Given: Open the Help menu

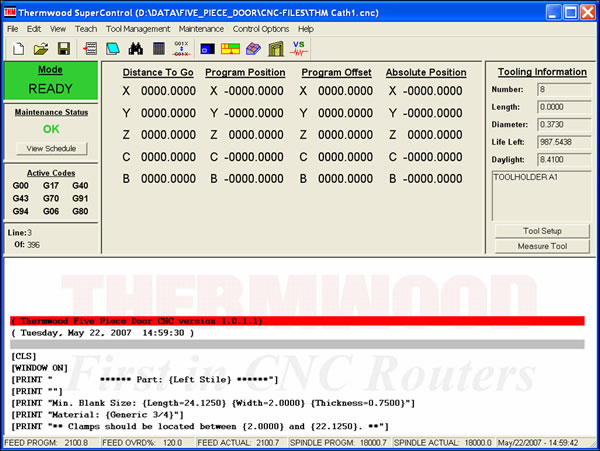Looking at the screenshot, I should (x=306, y=29).
